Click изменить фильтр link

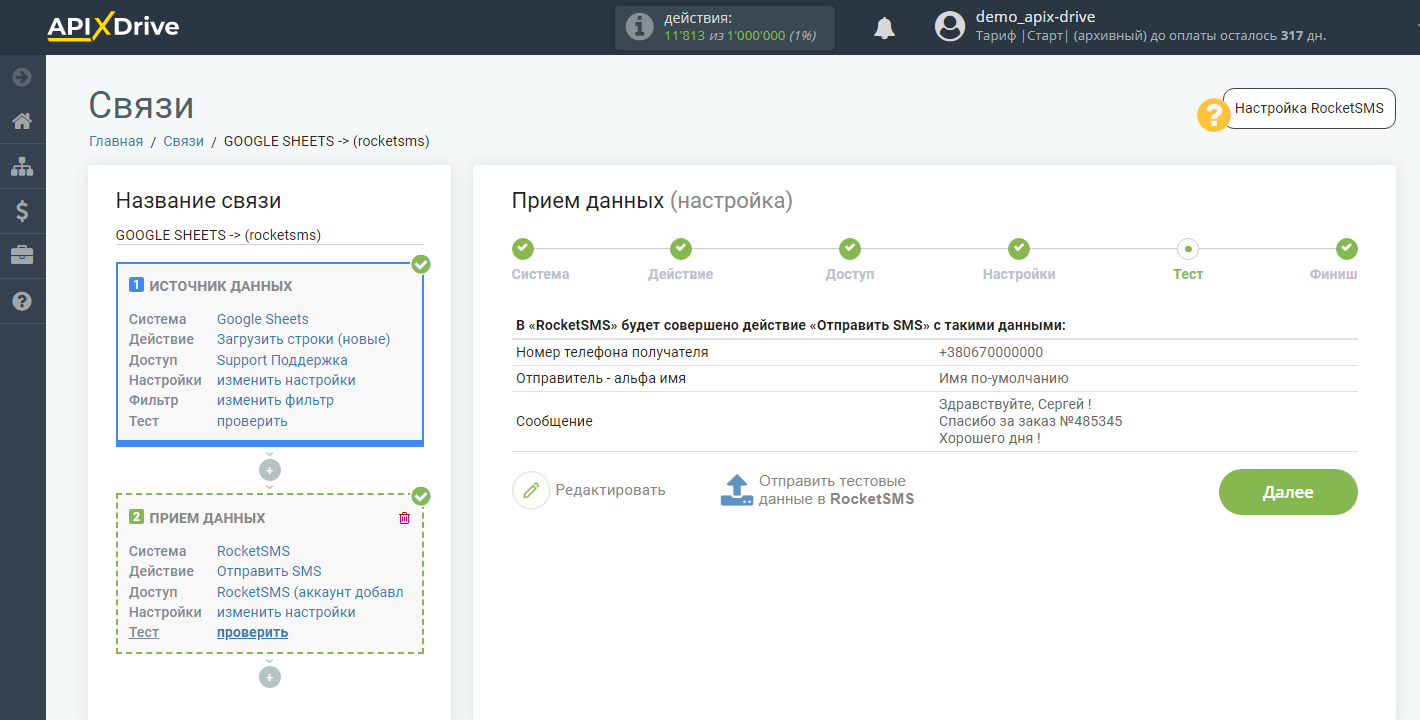(x=275, y=400)
